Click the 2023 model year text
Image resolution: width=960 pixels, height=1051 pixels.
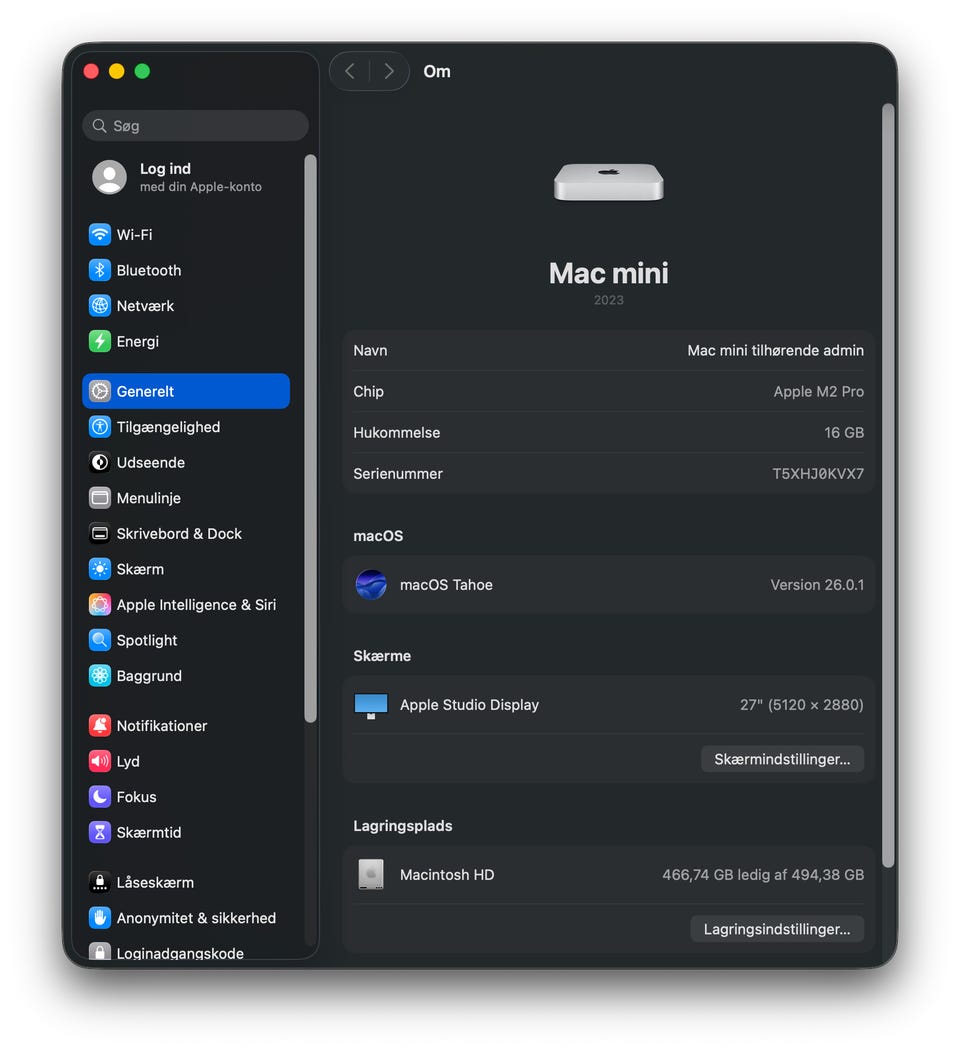click(x=609, y=300)
